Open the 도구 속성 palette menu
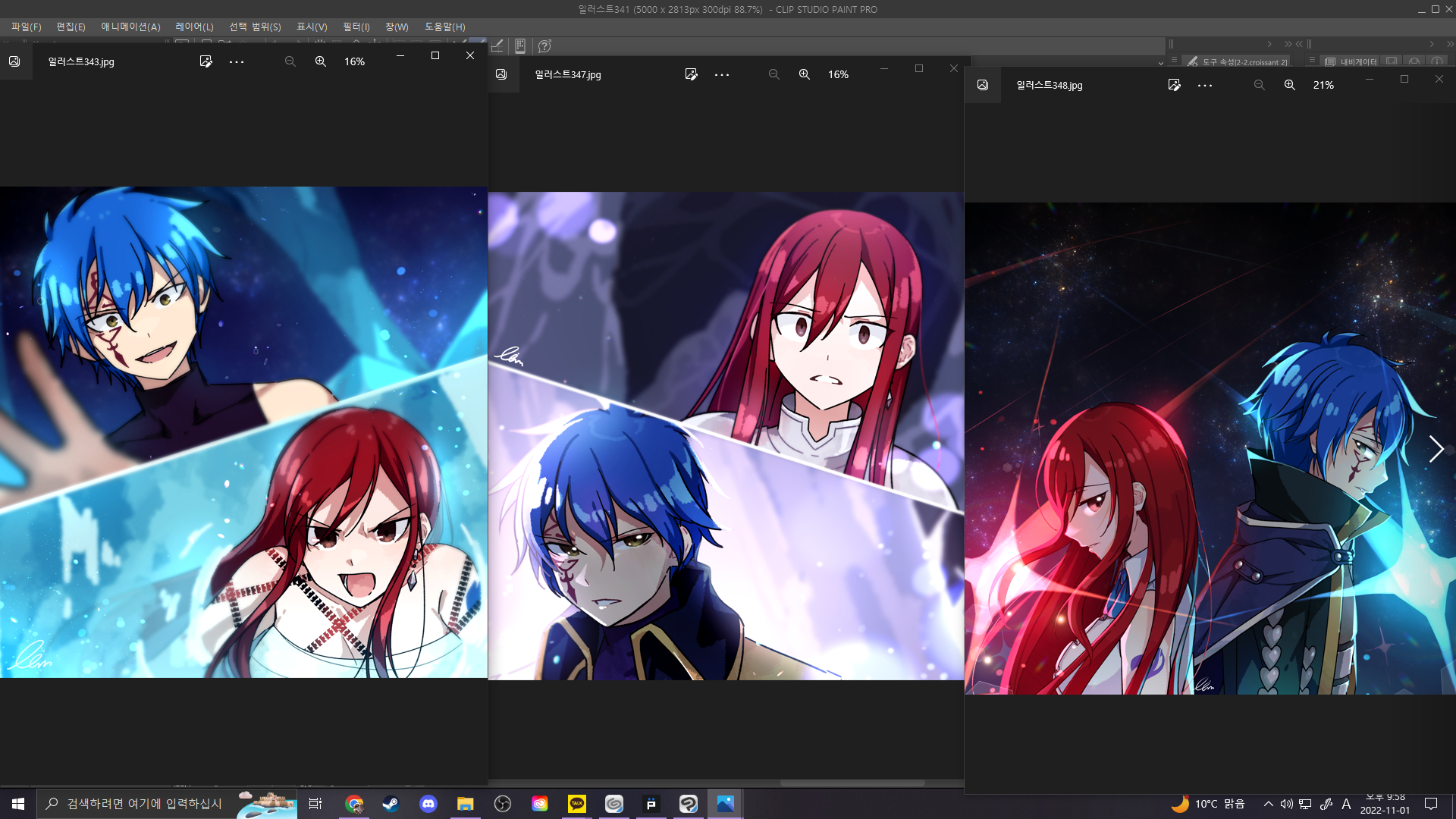Viewport: 1456px width, 819px height. pyautogui.click(x=1174, y=60)
